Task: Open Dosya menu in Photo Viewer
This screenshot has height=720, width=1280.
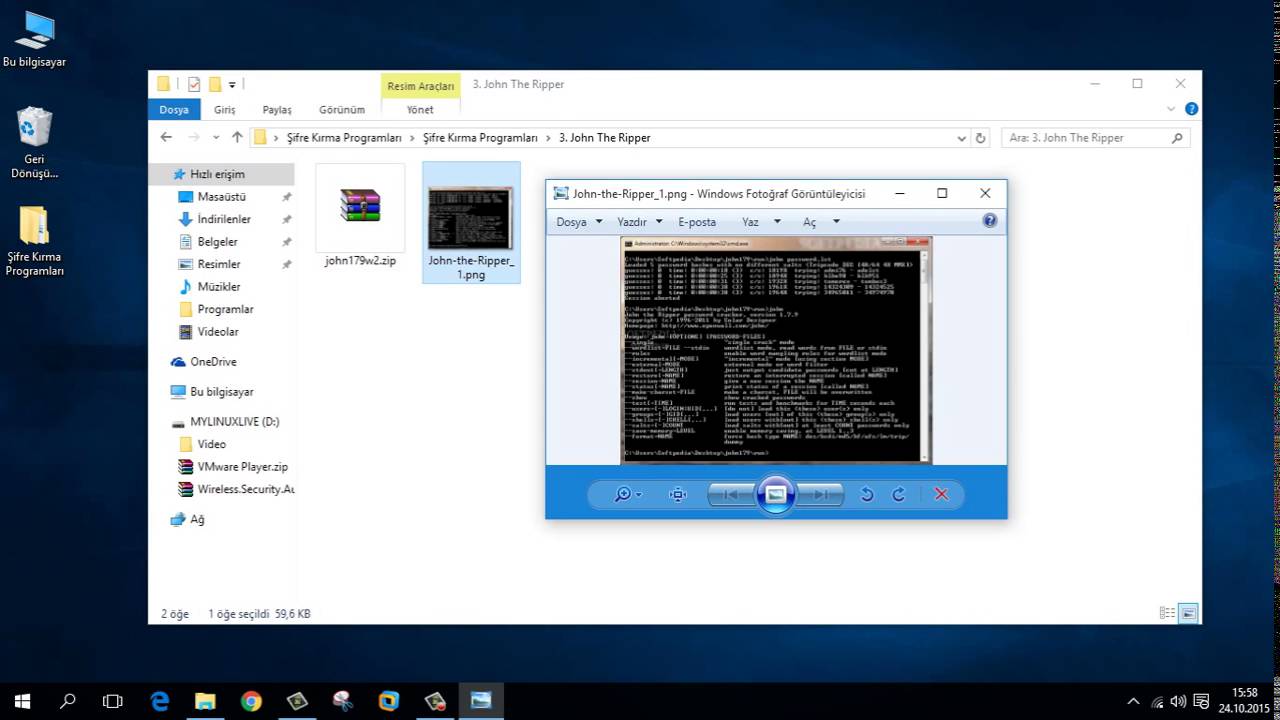Action: [579, 222]
